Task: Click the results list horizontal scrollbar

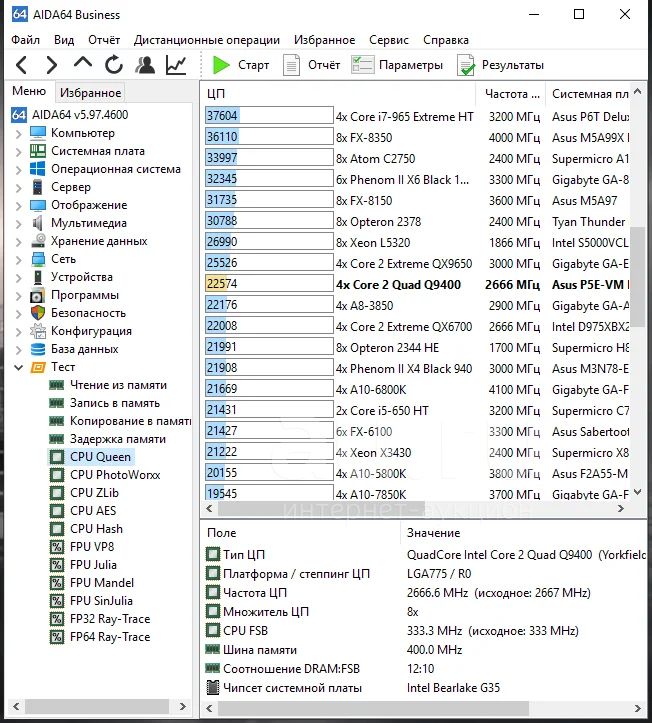Action: pos(321,509)
